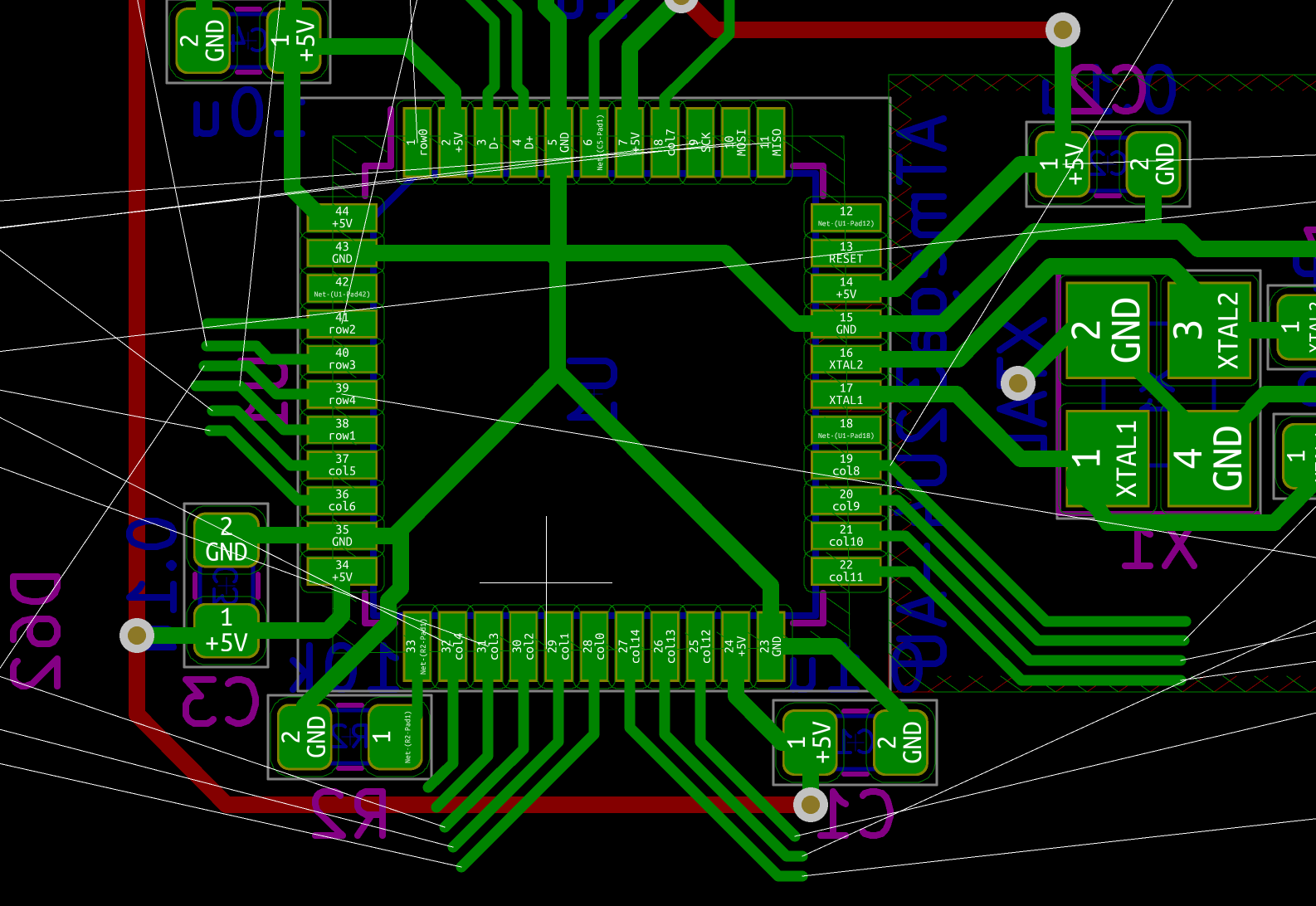Select R2 resistor pad 2 GND
This screenshot has width=1316, height=906.
(x=305, y=737)
